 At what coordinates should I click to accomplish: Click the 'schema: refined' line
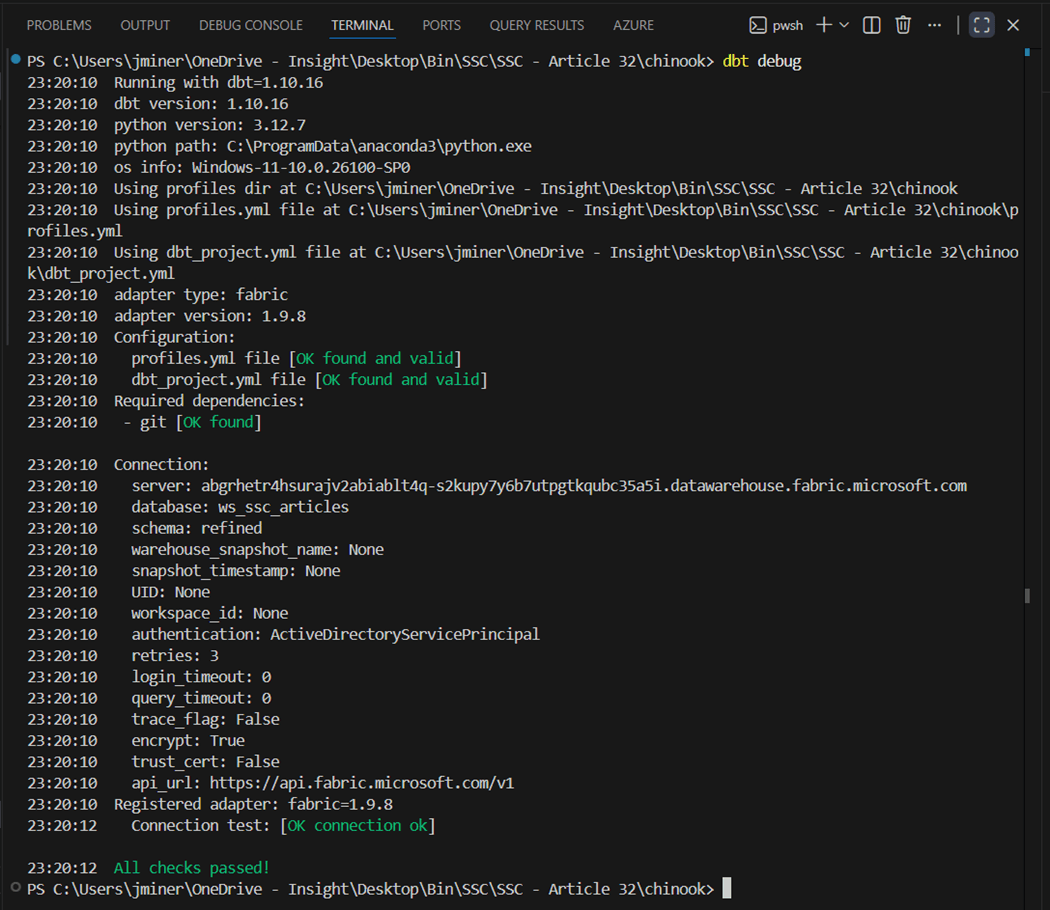(x=197, y=528)
